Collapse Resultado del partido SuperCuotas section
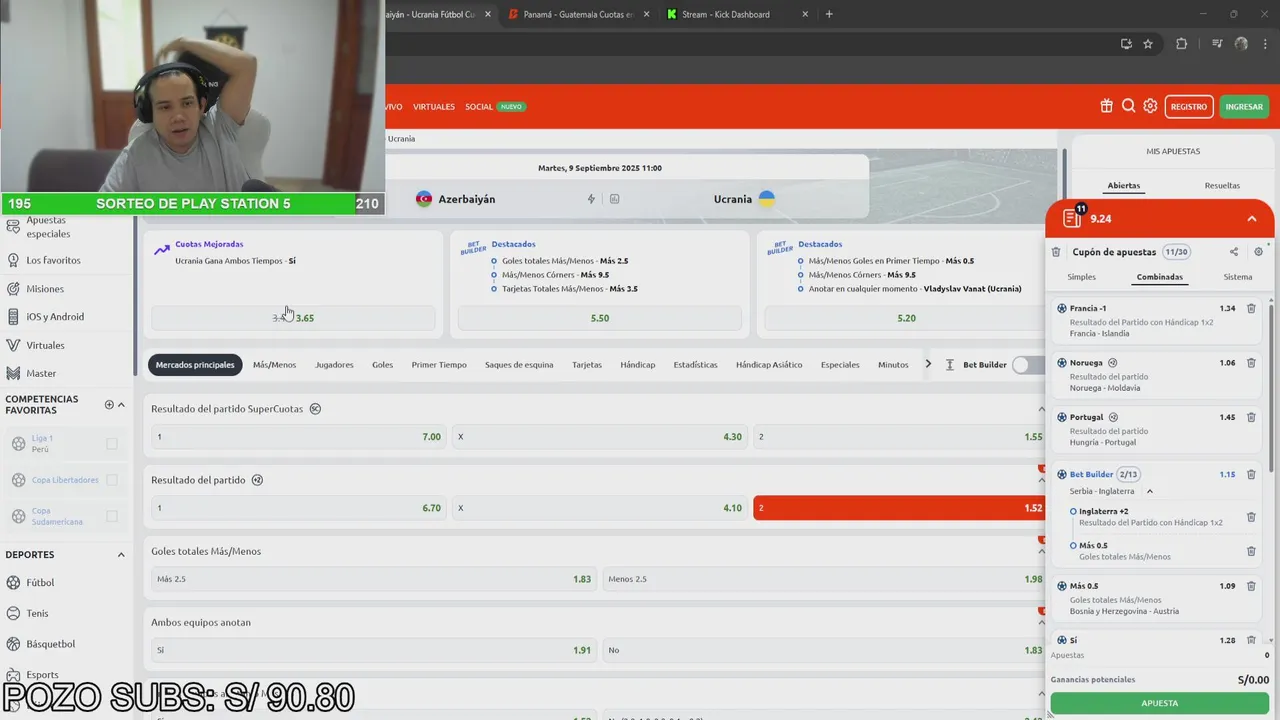This screenshot has width=1280, height=720. [x=1041, y=409]
